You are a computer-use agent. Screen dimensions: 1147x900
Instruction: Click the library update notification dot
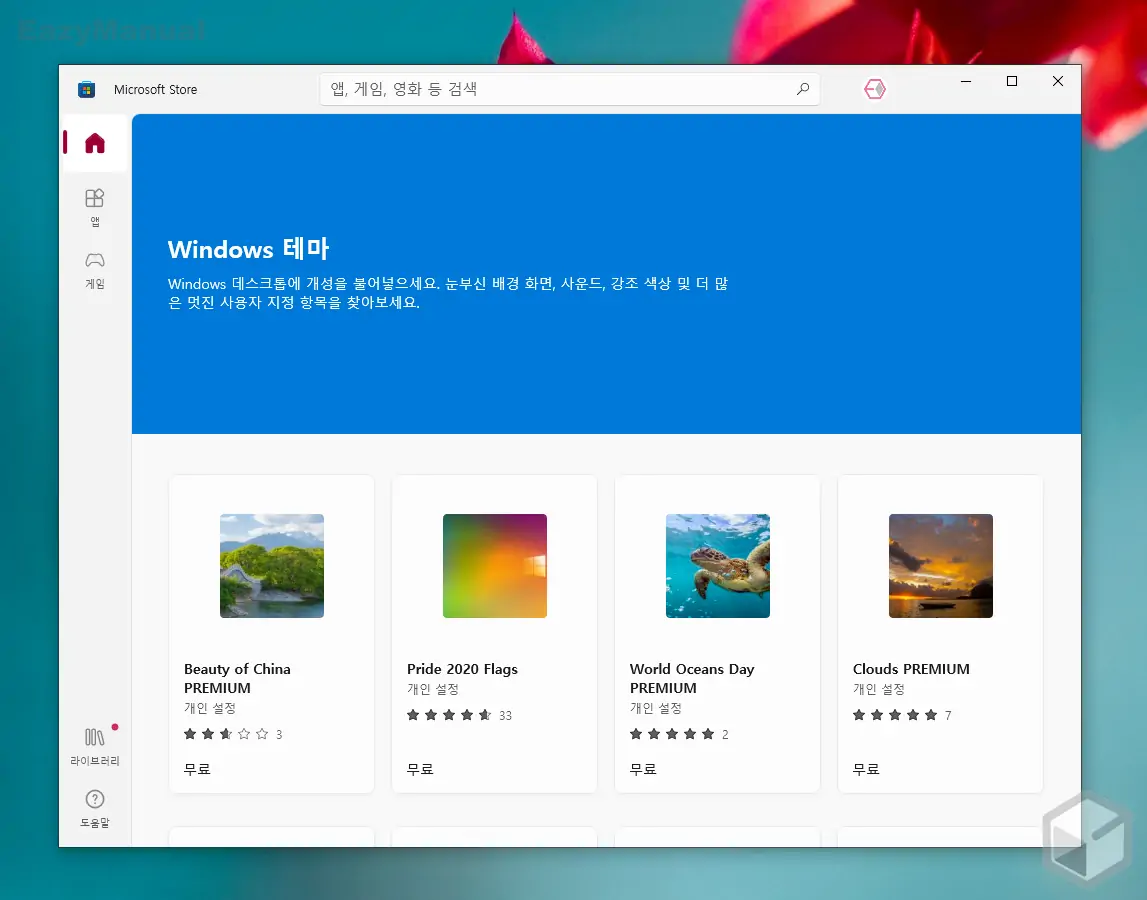(113, 728)
